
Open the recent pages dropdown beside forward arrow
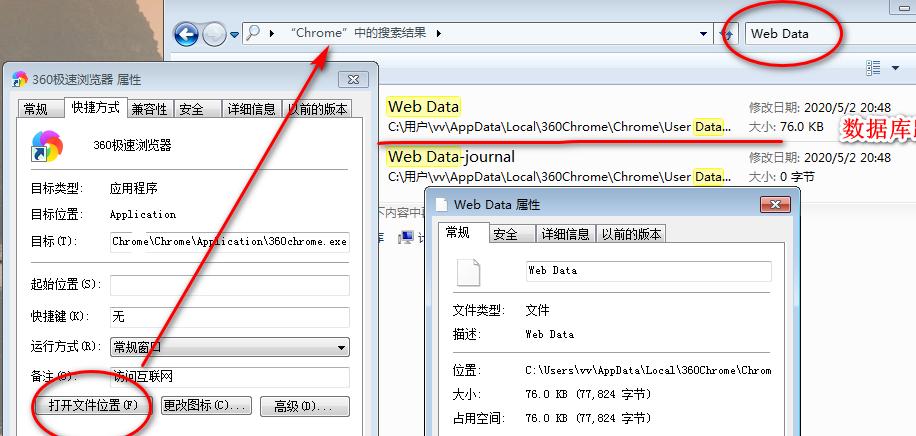point(234,35)
